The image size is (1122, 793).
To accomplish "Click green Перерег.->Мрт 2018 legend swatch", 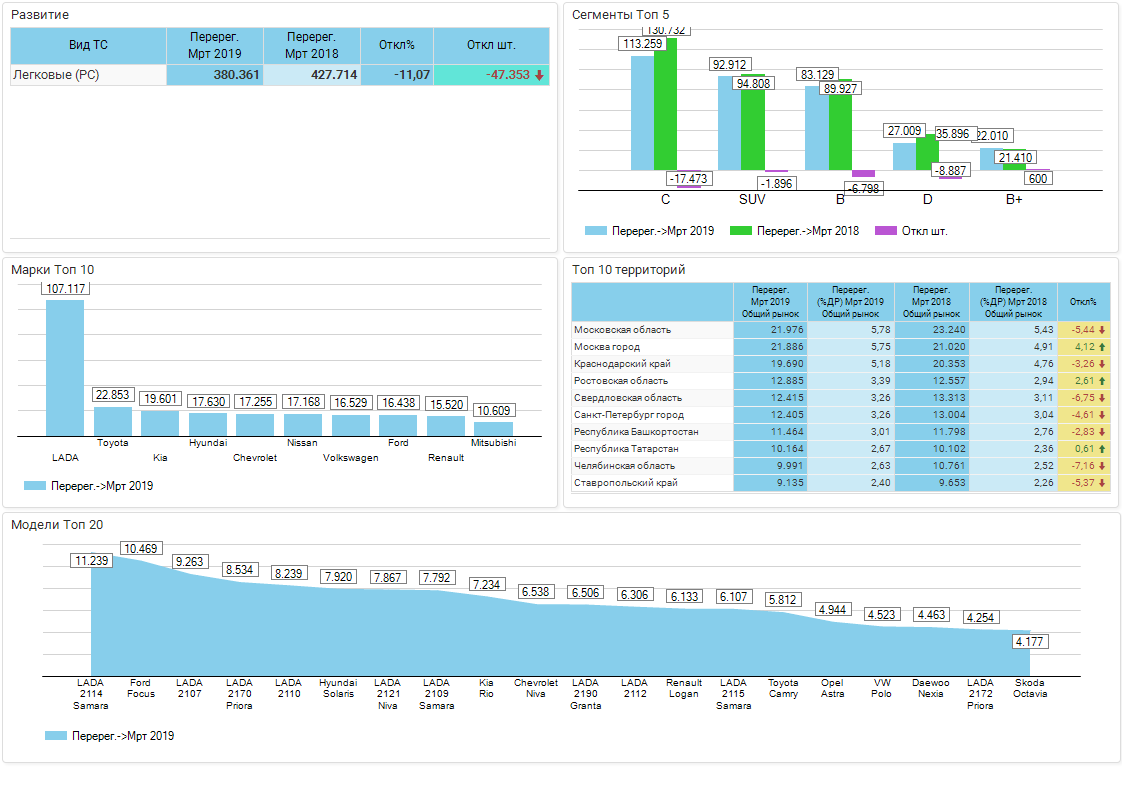I will click(740, 231).
